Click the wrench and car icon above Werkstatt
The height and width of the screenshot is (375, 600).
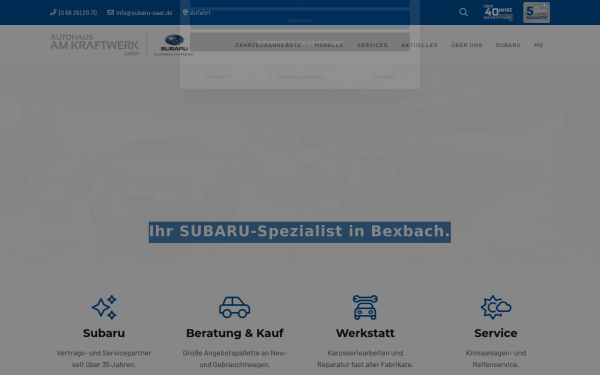(x=365, y=307)
